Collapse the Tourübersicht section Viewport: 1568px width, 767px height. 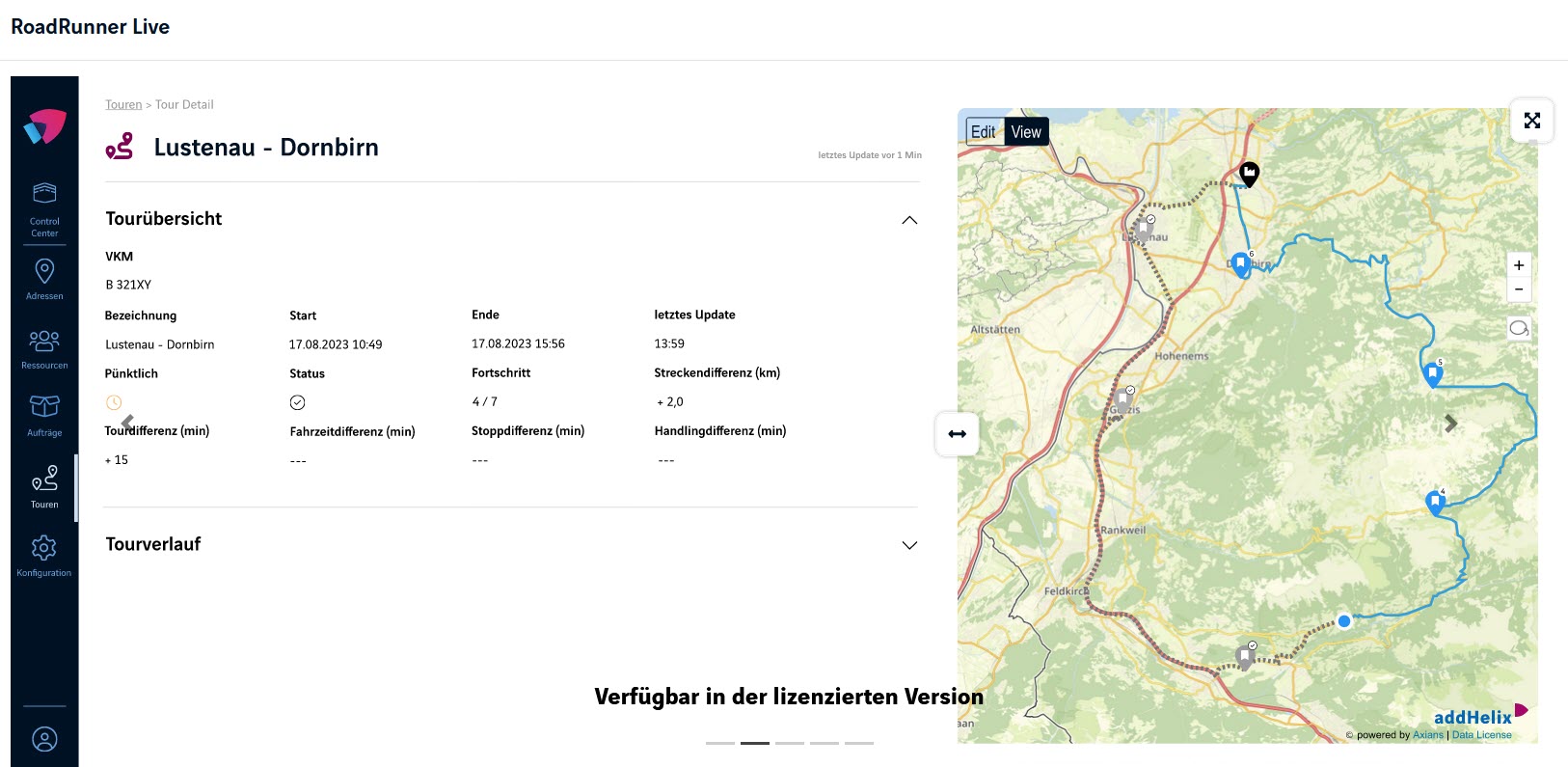(x=908, y=220)
